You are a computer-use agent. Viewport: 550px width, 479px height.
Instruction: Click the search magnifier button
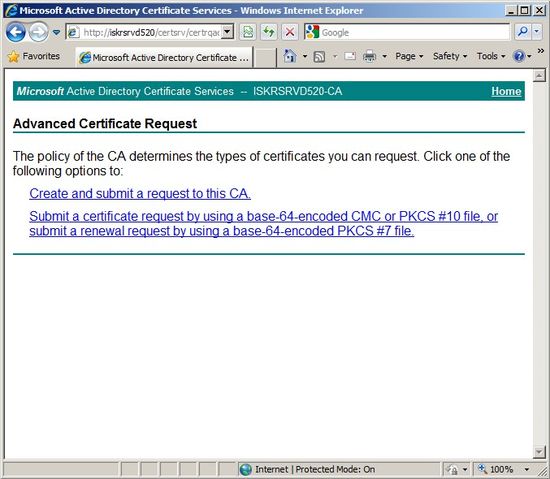(x=522, y=32)
